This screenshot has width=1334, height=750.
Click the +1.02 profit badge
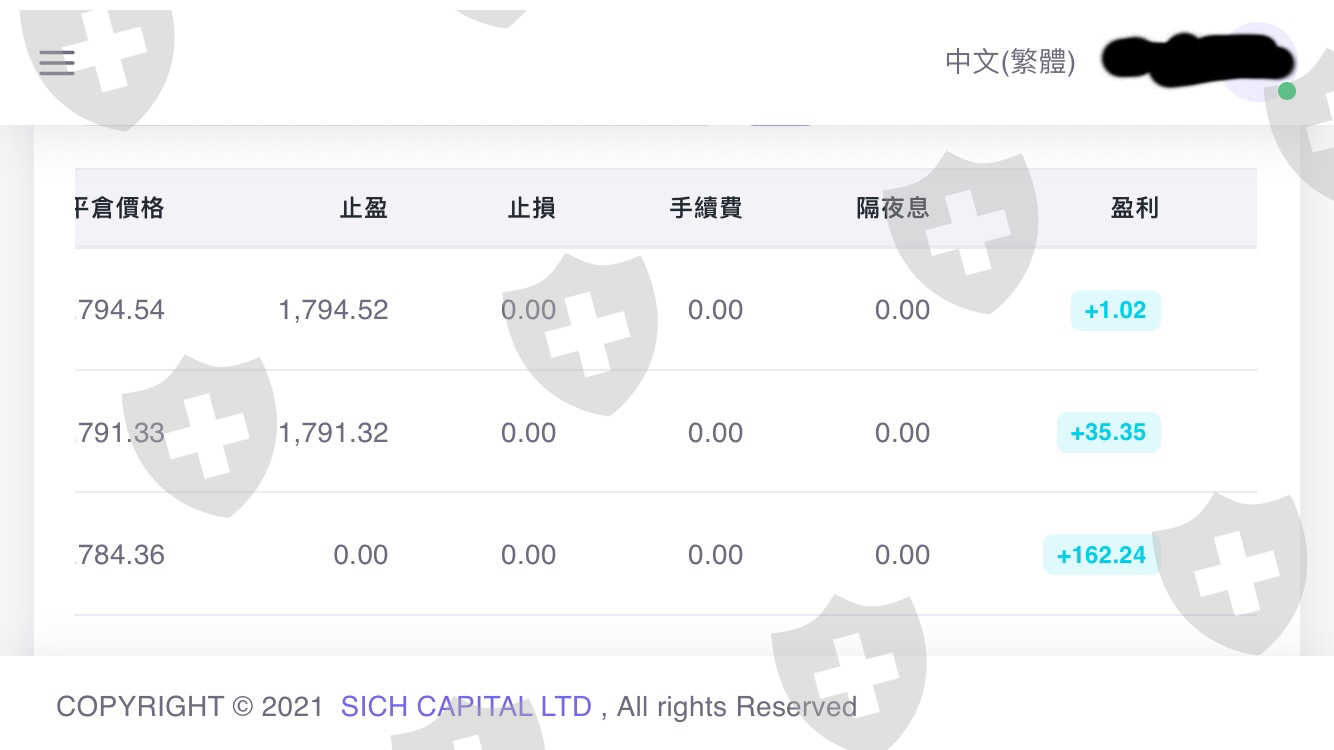[1115, 310]
